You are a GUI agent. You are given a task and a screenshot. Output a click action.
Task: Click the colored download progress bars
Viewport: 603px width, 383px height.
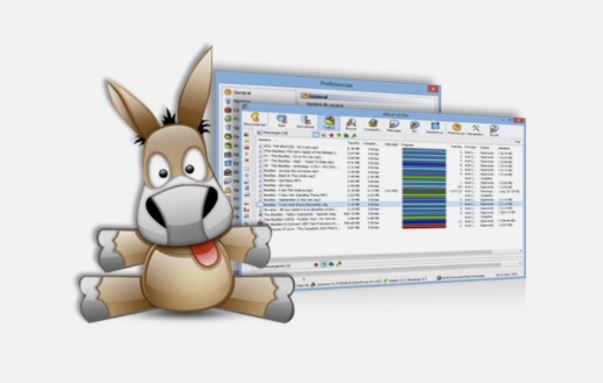pos(424,188)
